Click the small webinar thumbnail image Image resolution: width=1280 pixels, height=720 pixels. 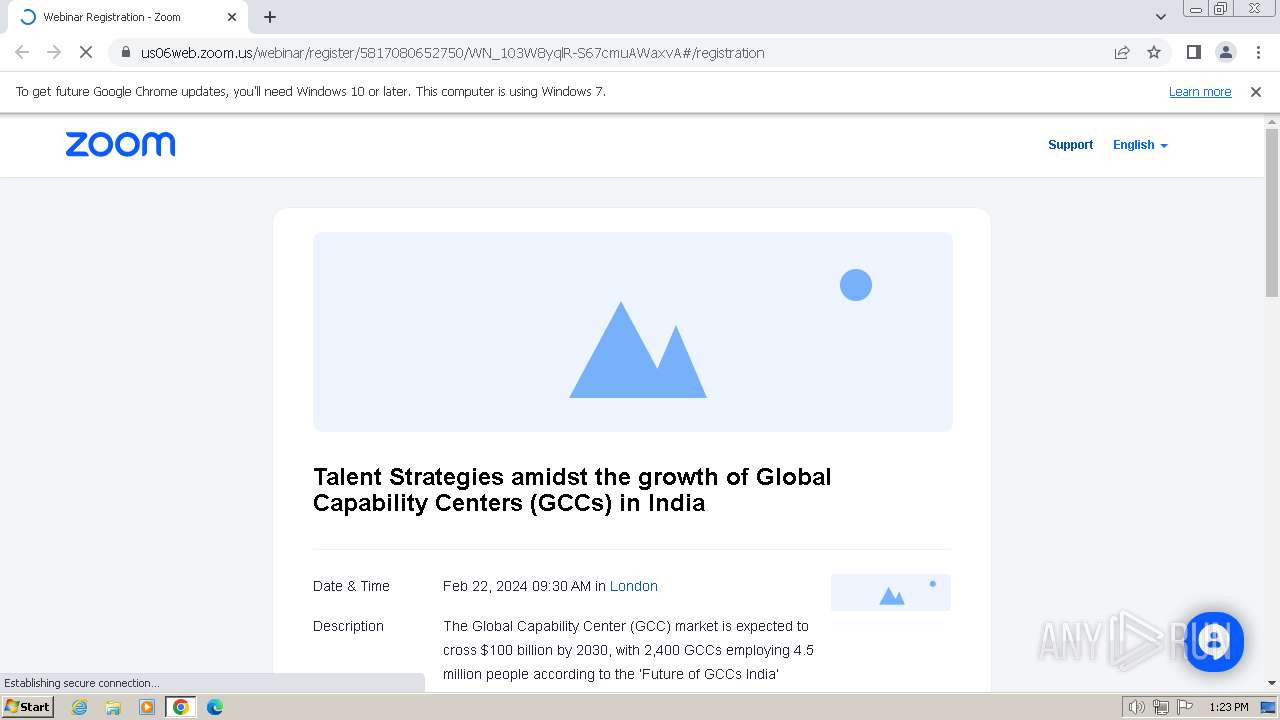coord(891,592)
